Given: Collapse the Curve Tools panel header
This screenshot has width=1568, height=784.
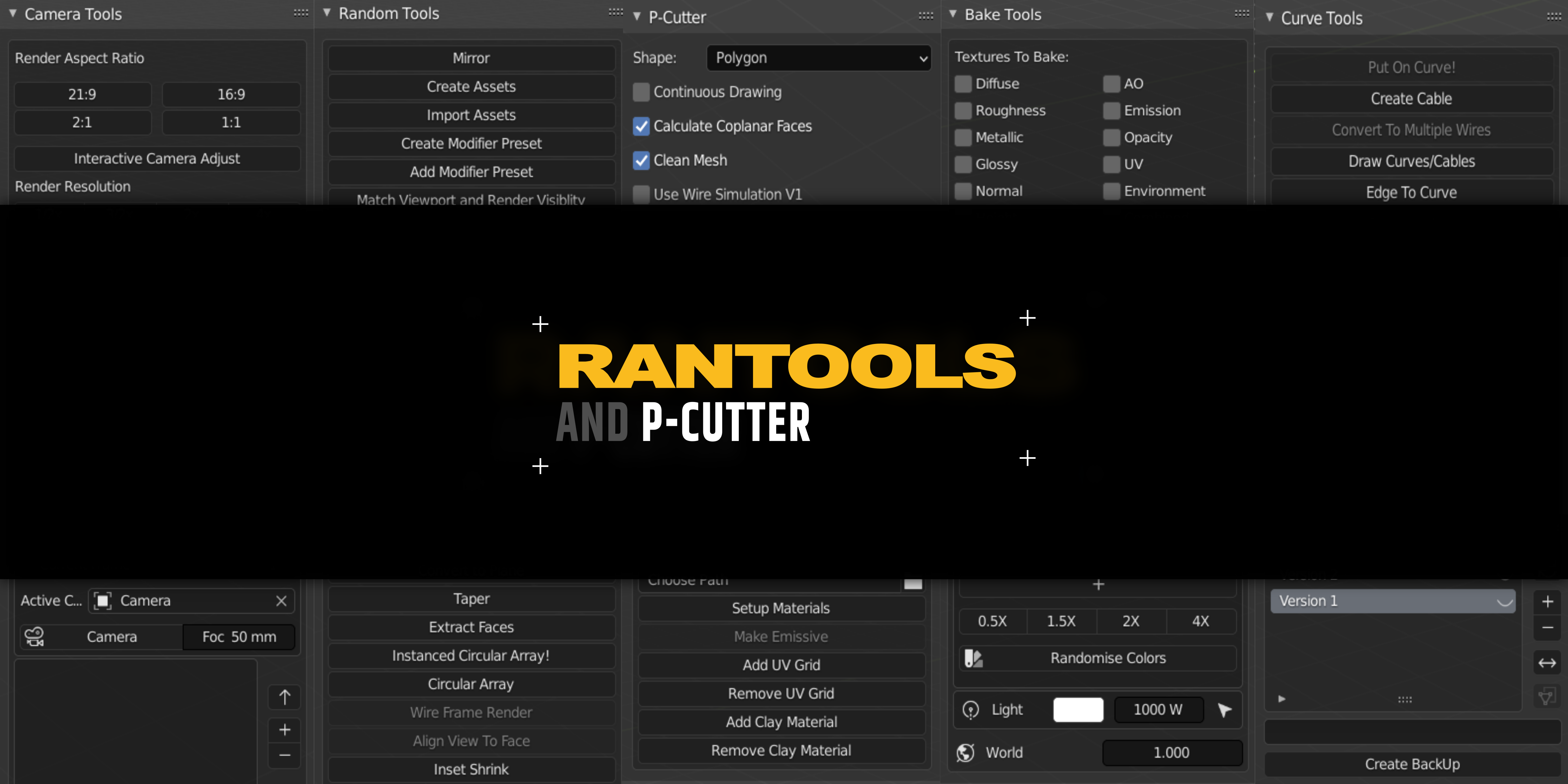Looking at the screenshot, I should pos(1269,18).
